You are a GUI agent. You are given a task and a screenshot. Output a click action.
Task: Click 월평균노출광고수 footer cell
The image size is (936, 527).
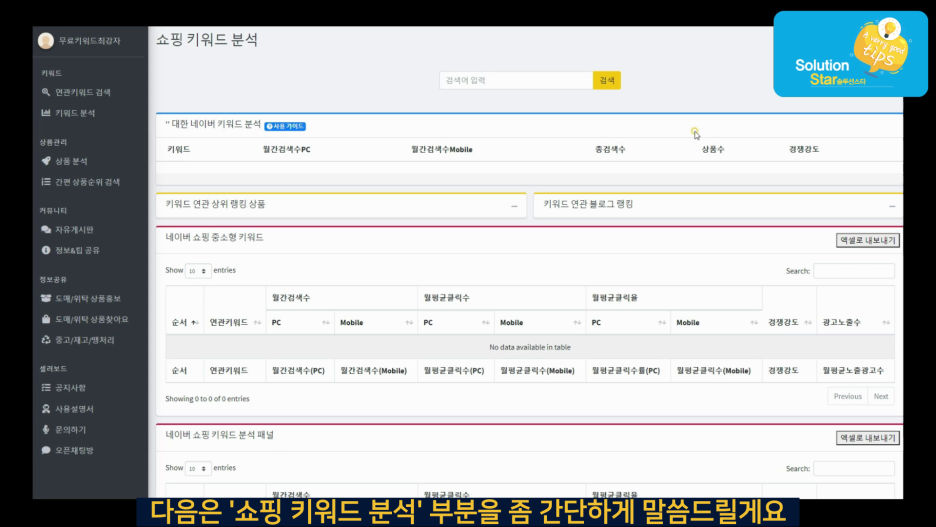coord(853,371)
